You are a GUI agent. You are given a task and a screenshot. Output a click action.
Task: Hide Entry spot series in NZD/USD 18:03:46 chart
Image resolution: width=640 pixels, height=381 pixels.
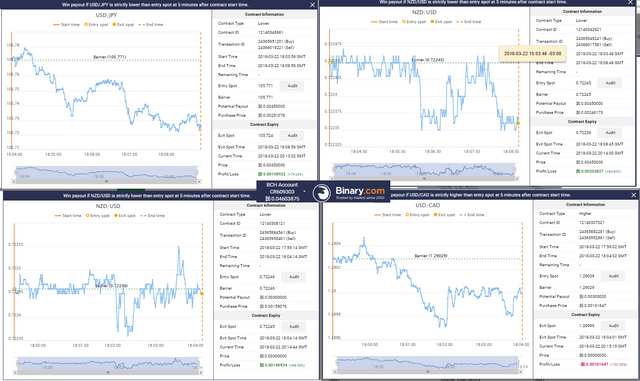[x=414, y=22]
